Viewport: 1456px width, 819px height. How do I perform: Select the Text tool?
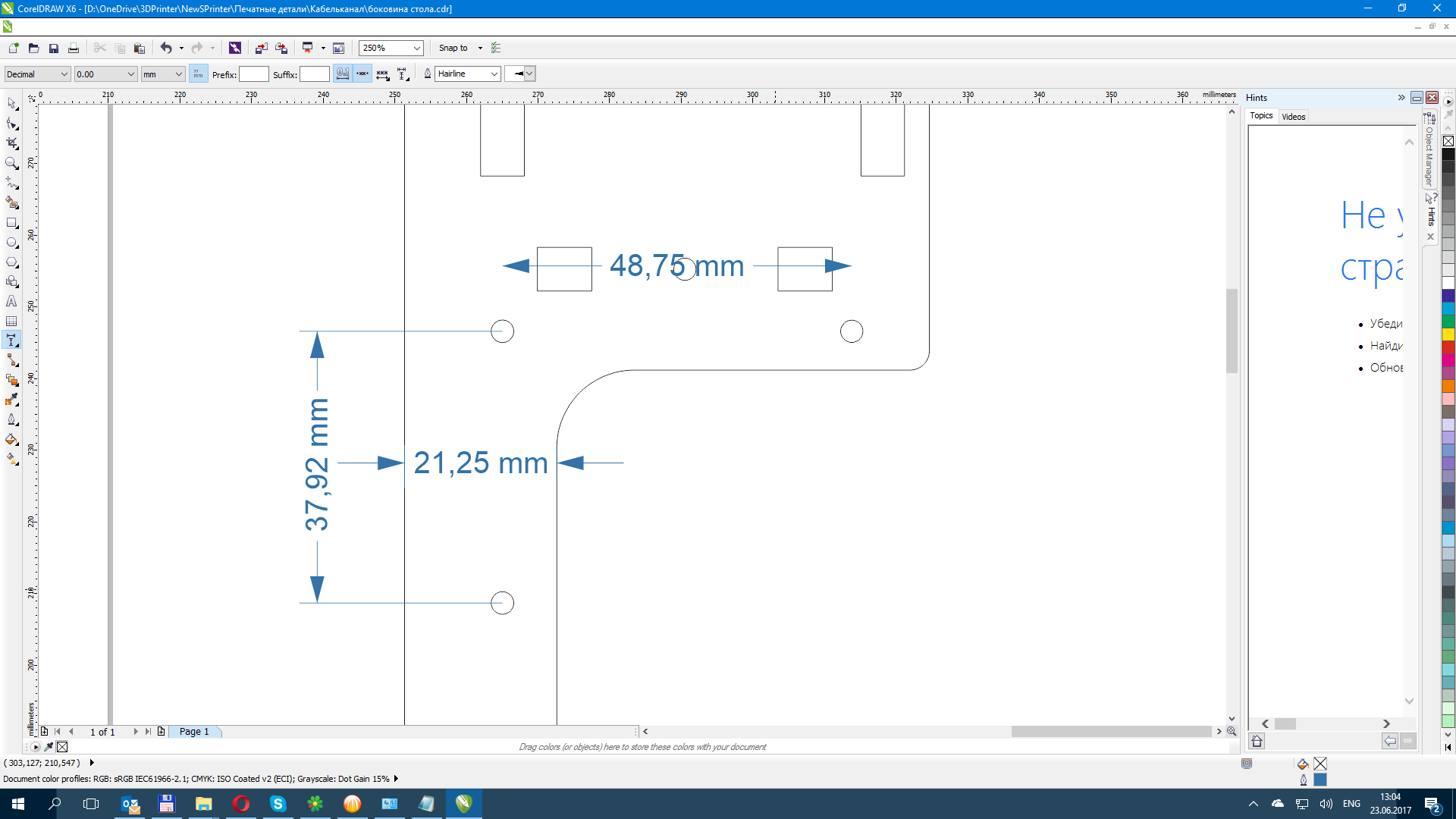(x=11, y=301)
